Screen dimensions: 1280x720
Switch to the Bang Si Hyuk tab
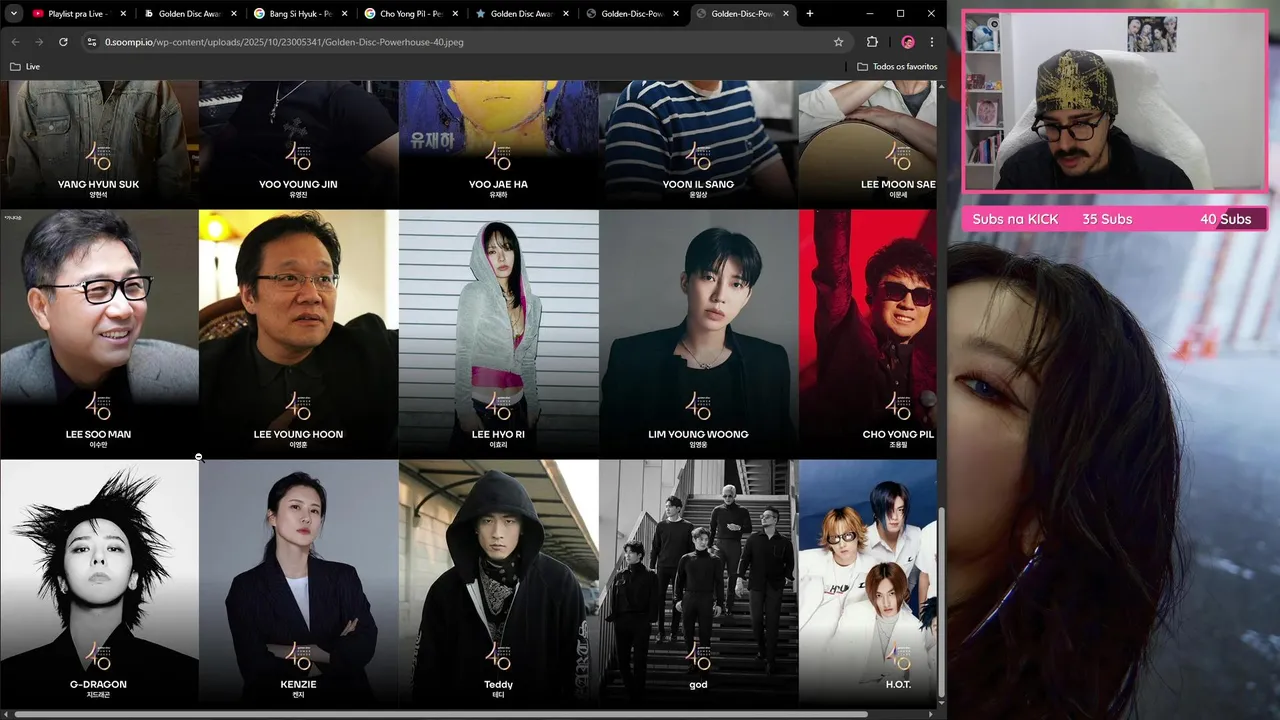[x=298, y=14]
